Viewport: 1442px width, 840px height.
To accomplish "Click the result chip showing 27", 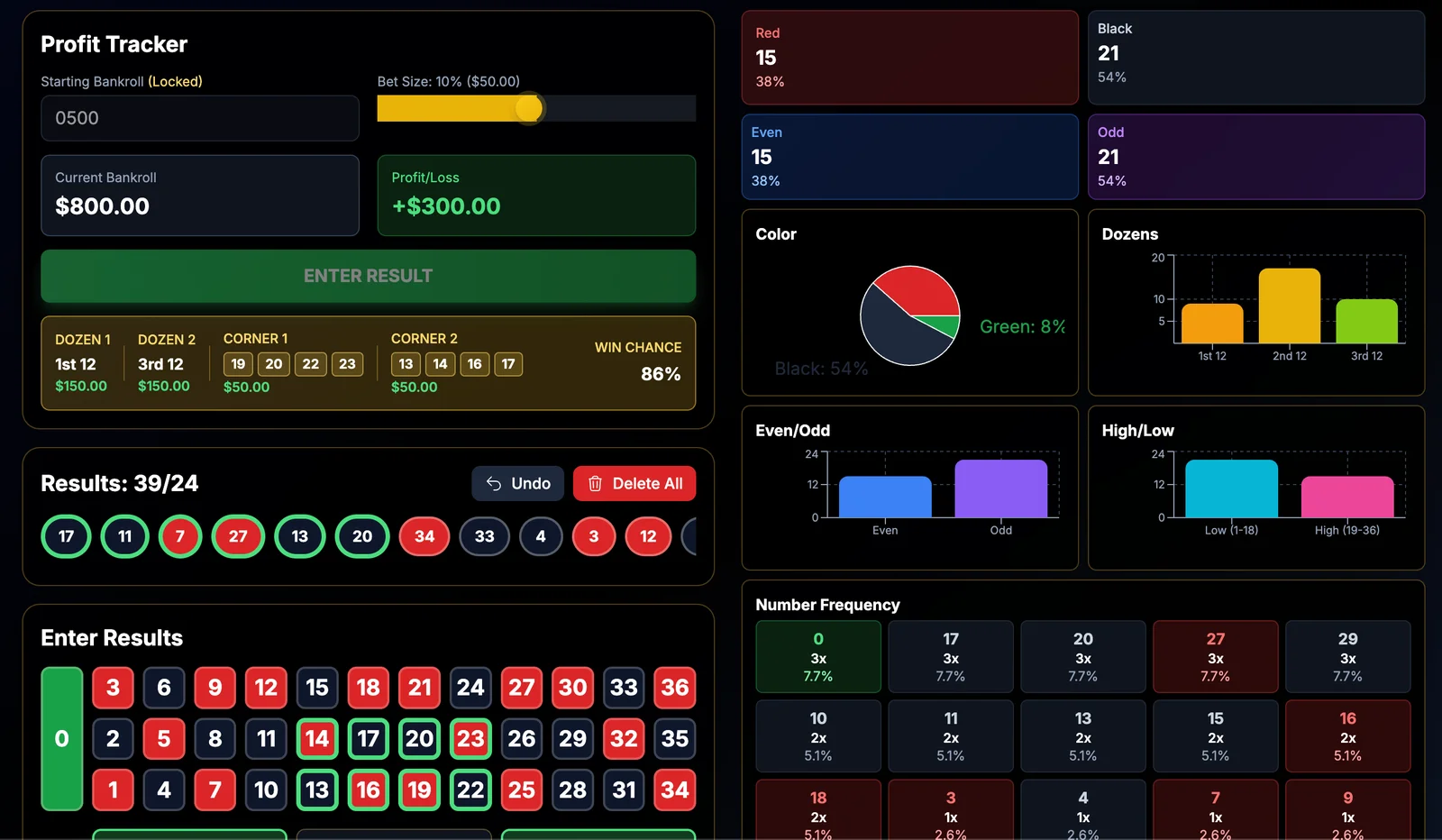I will (x=238, y=536).
